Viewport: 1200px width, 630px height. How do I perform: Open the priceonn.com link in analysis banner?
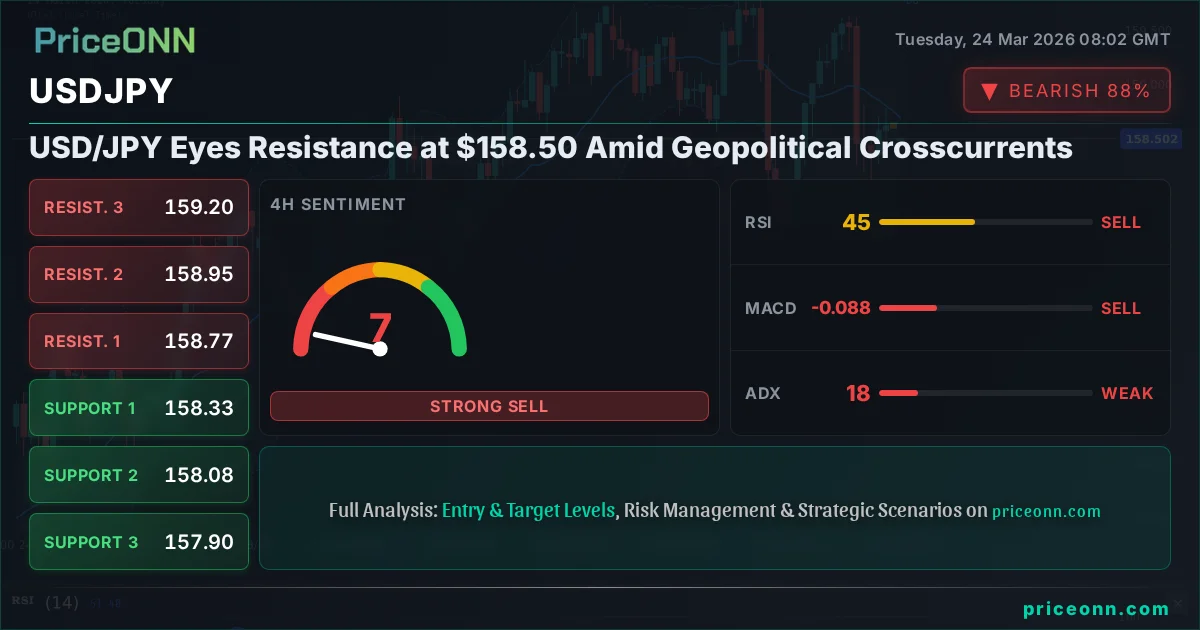click(x=1046, y=511)
